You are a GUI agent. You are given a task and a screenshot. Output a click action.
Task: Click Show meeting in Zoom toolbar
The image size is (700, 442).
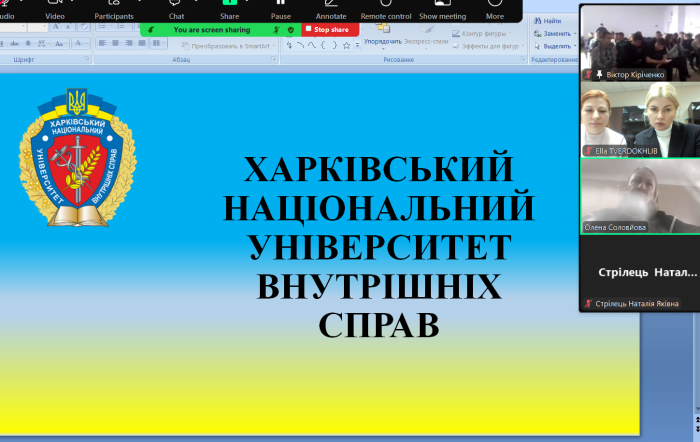click(442, 11)
